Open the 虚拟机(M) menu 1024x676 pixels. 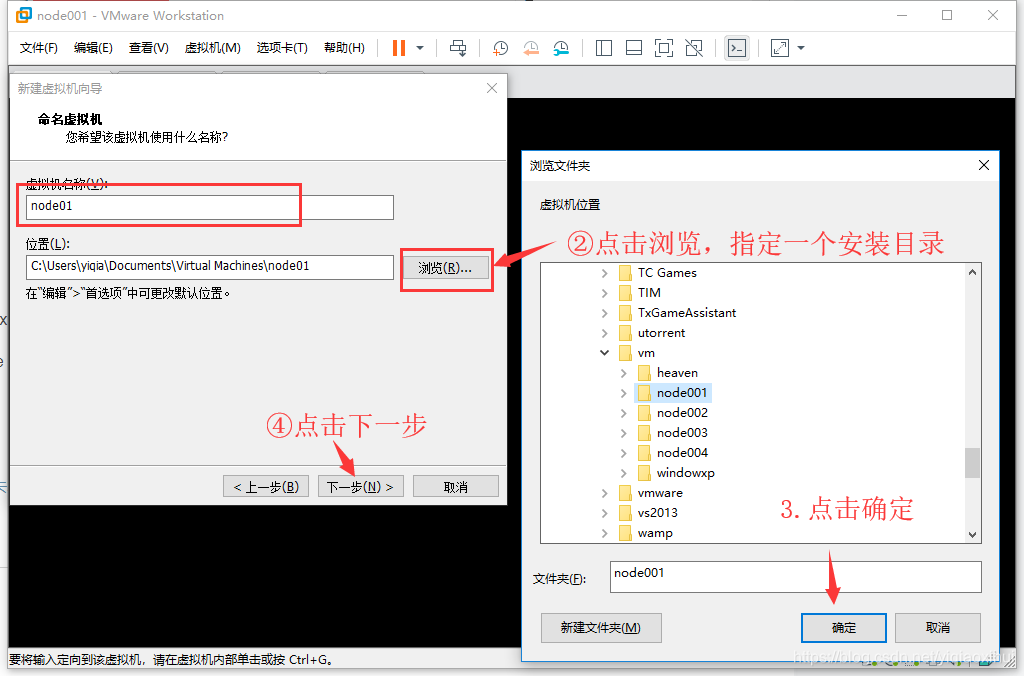[212, 48]
